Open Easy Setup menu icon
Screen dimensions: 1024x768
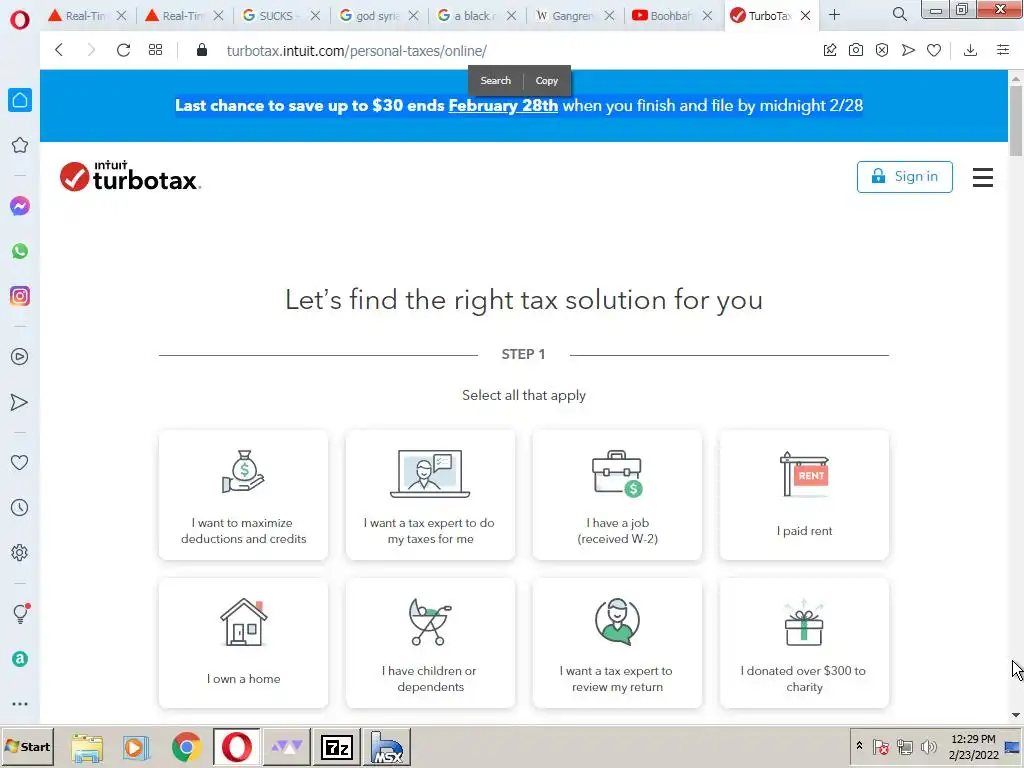(1003, 50)
